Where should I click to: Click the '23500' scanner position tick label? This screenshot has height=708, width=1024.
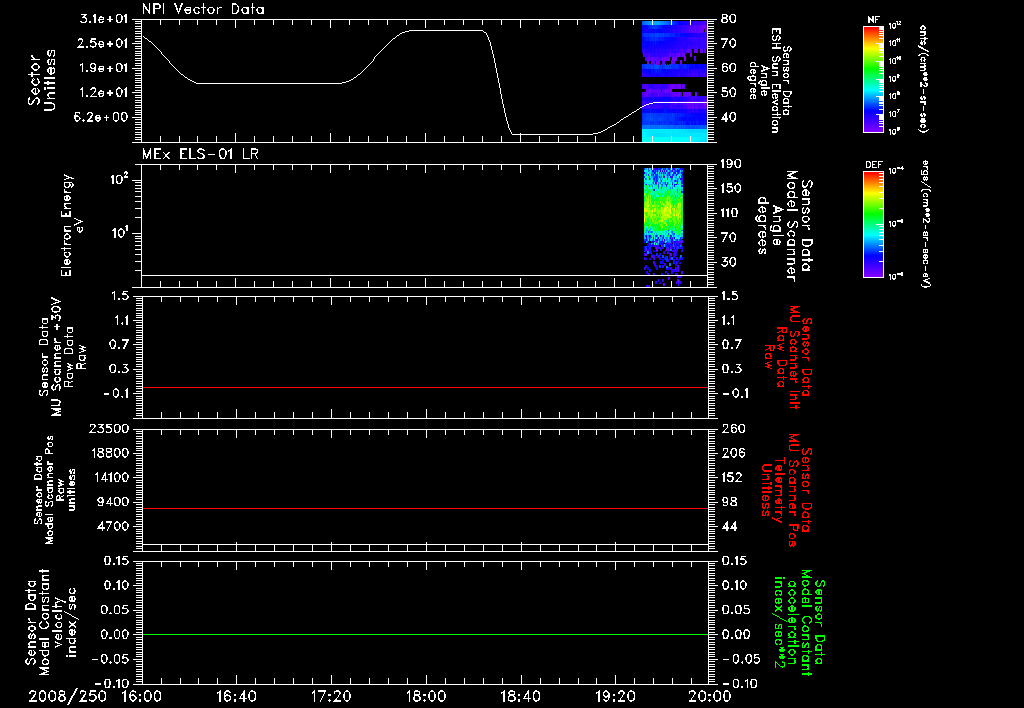108,428
